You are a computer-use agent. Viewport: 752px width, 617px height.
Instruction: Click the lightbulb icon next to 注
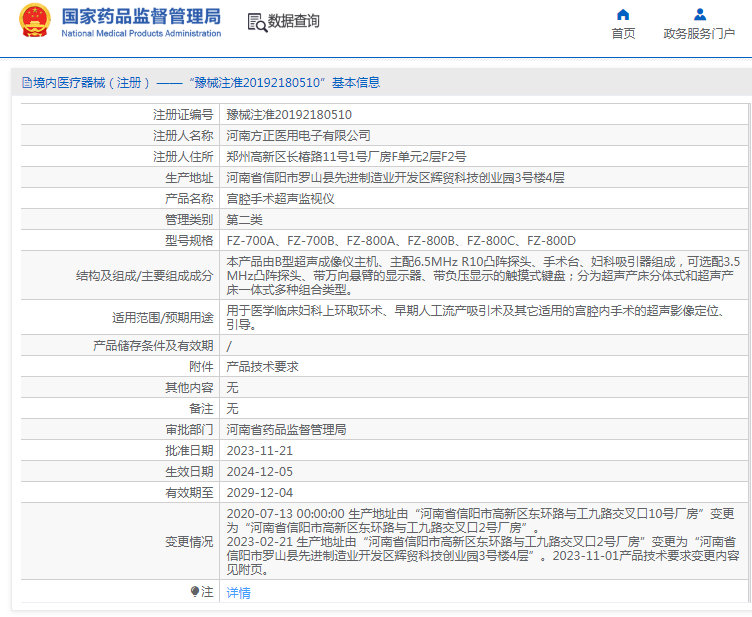click(x=195, y=592)
